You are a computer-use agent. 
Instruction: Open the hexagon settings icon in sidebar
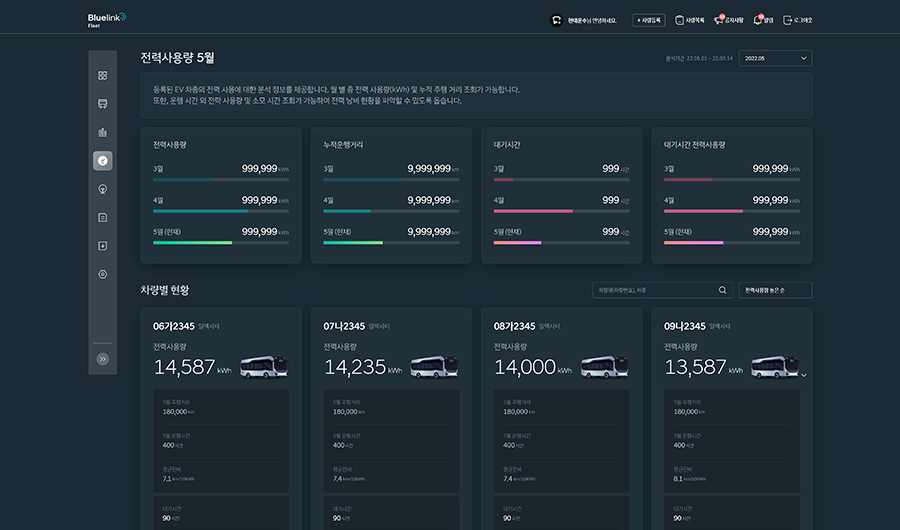pos(102,274)
